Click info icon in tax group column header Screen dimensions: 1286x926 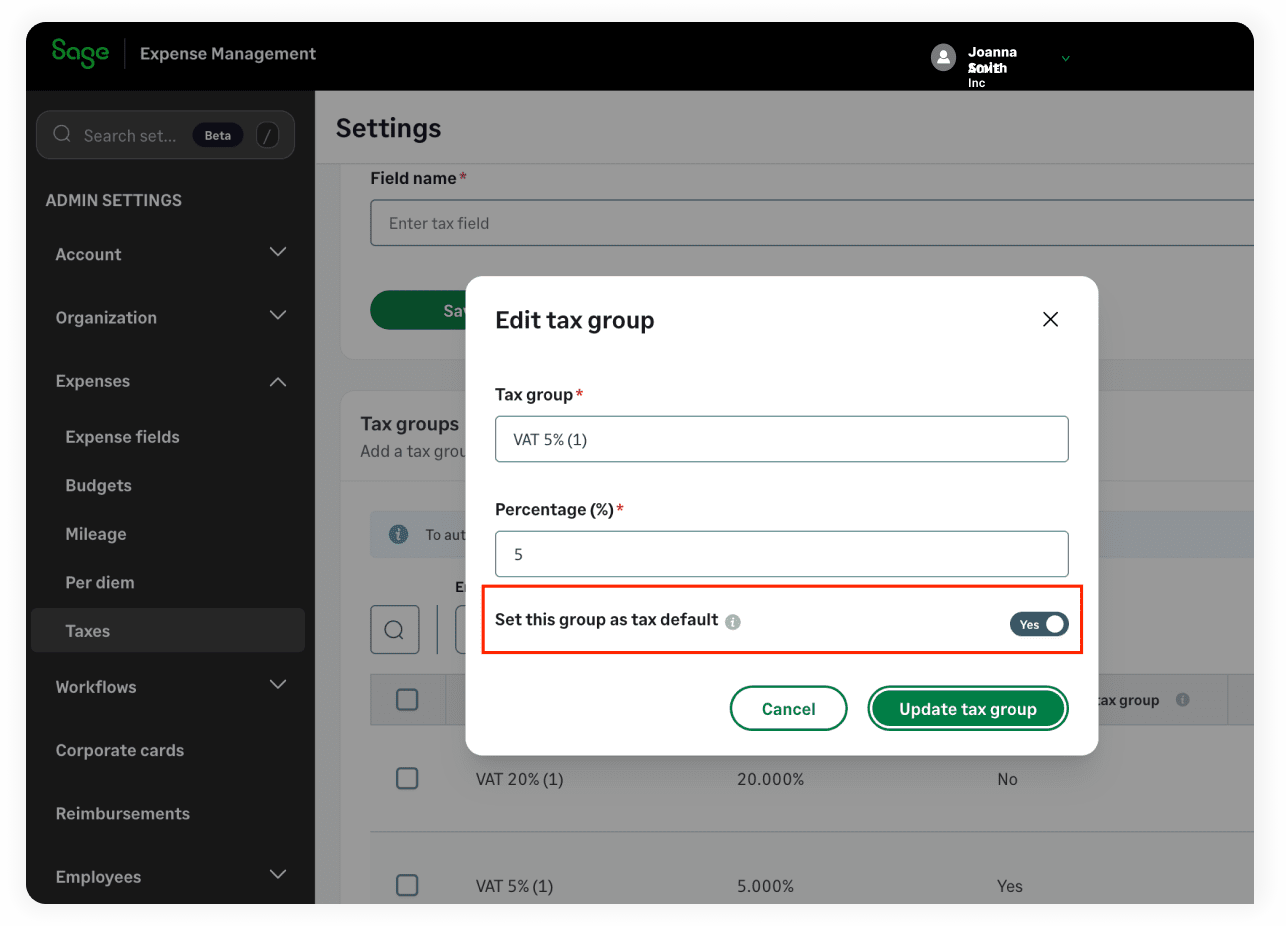click(1183, 700)
